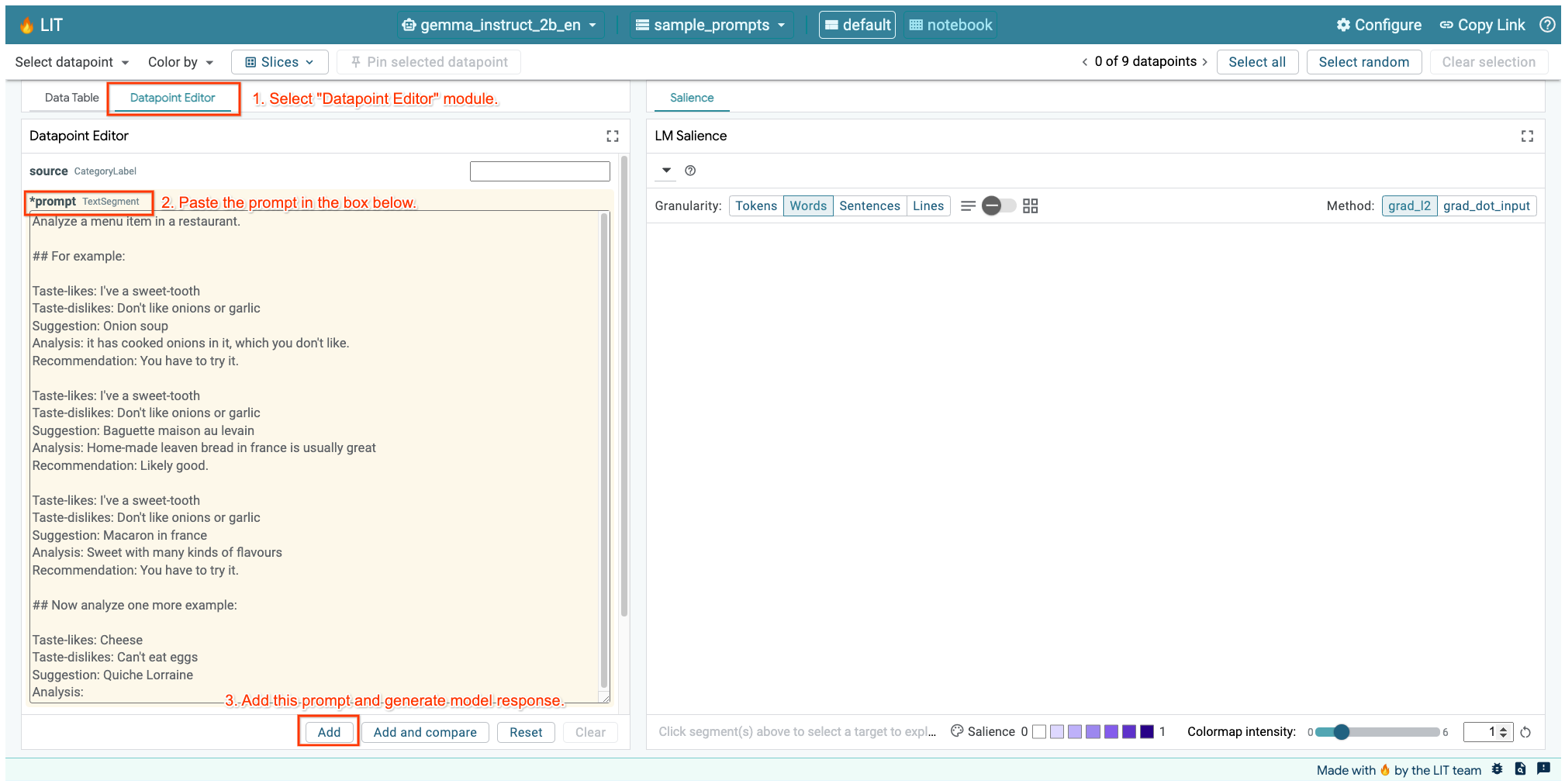Open documentation via the document-search icon
1565x784 pixels.
(x=1520, y=769)
